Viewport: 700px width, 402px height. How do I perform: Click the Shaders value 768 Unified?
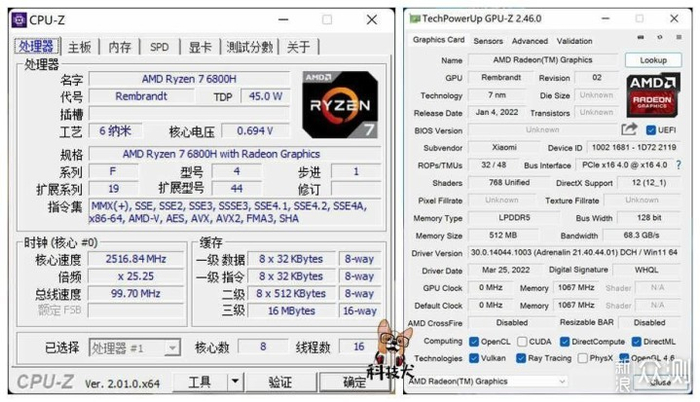point(509,182)
